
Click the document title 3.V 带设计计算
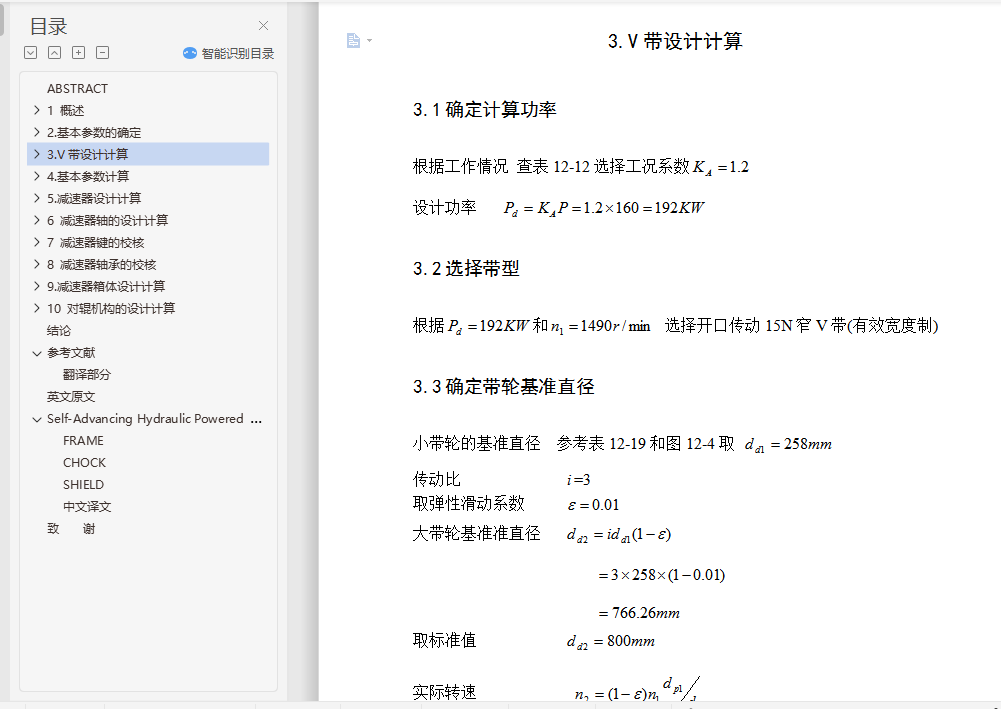click(675, 41)
